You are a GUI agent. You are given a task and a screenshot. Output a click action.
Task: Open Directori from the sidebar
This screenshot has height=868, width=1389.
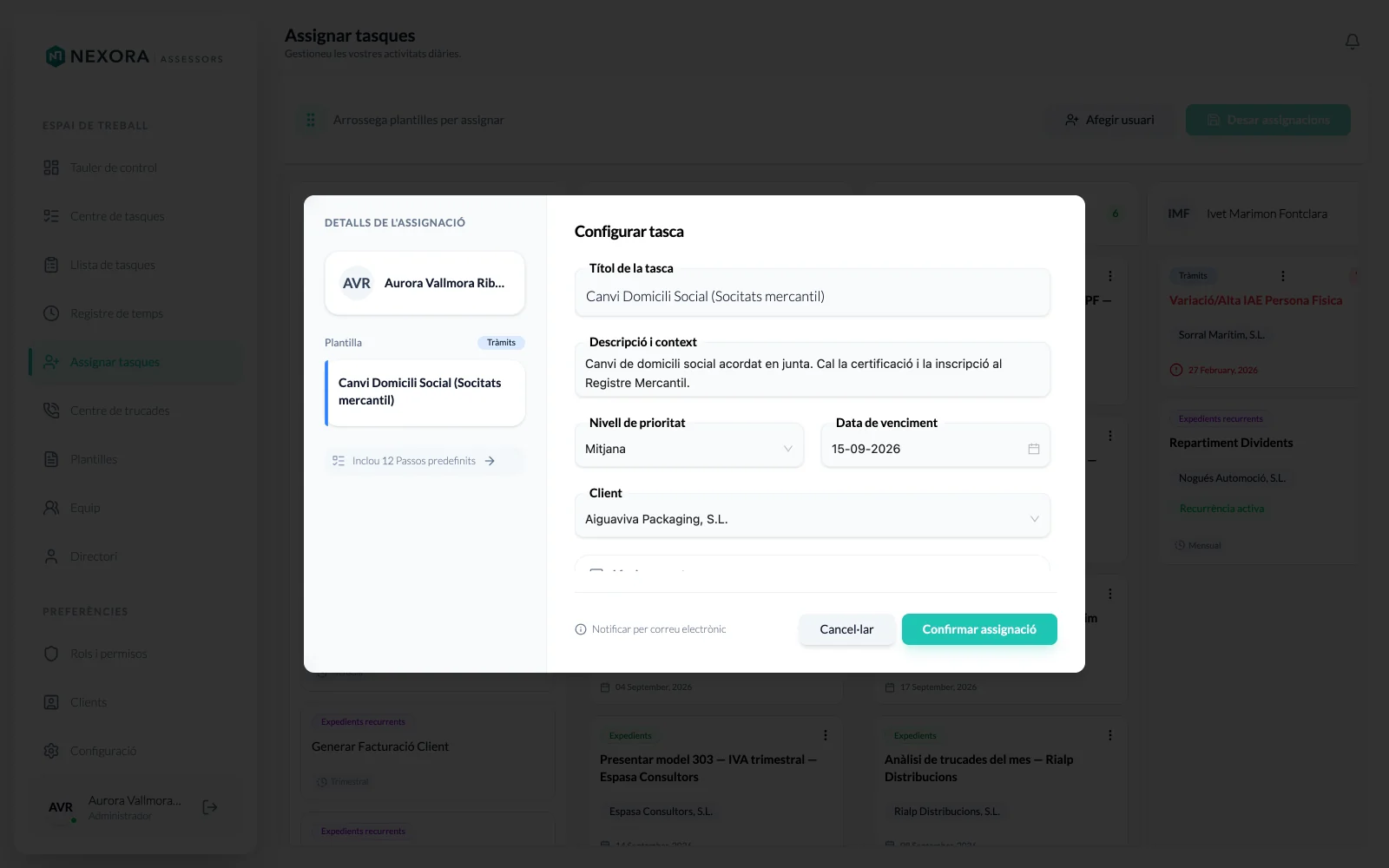coord(135,556)
